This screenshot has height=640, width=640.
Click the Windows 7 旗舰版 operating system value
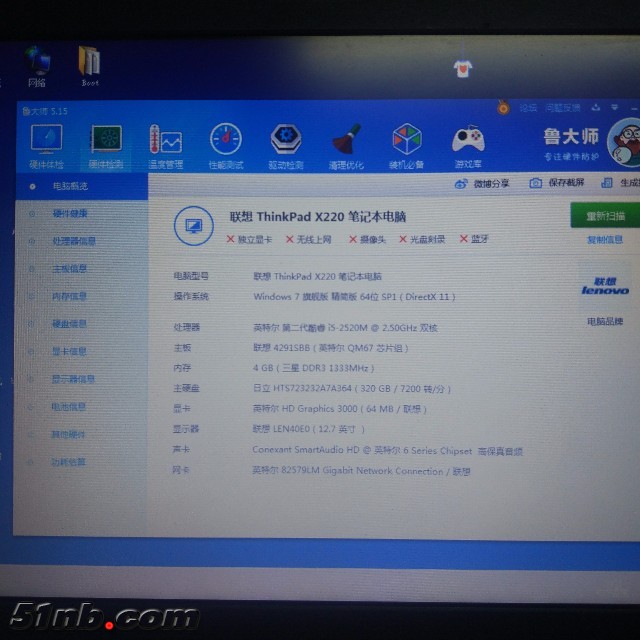coord(354,297)
